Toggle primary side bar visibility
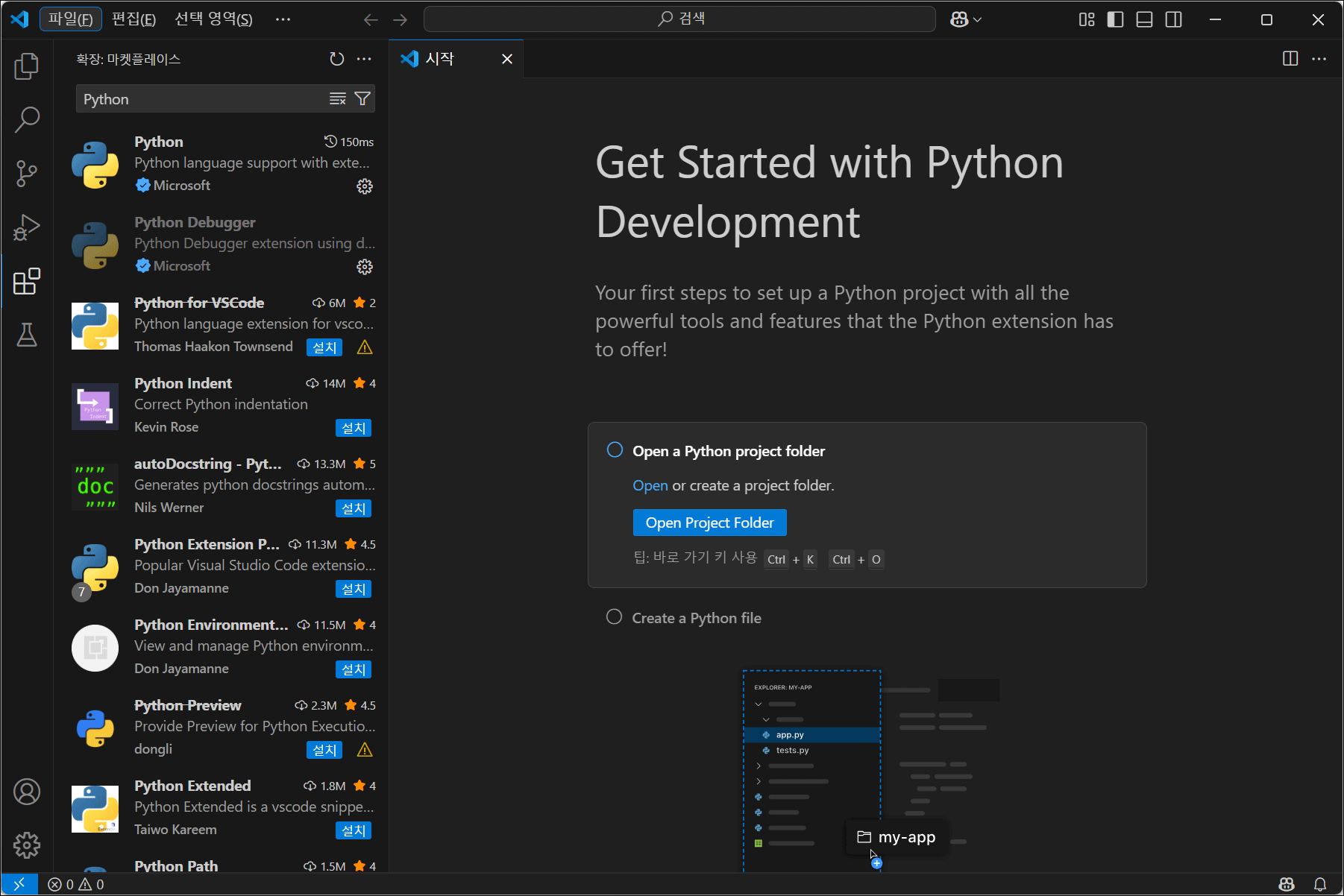This screenshot has height=896, width=1344. [1116, 20]
